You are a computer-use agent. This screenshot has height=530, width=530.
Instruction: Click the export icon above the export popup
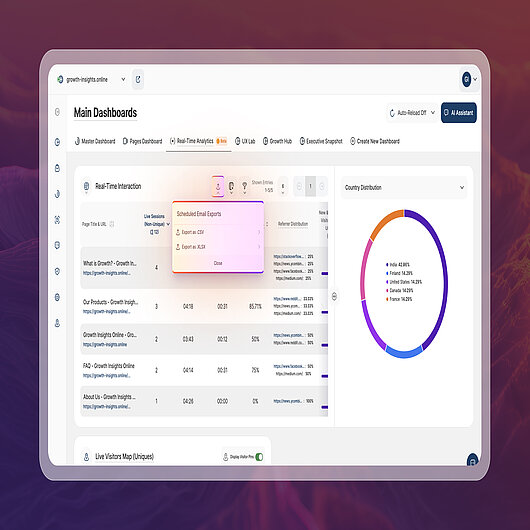(218, 186)
